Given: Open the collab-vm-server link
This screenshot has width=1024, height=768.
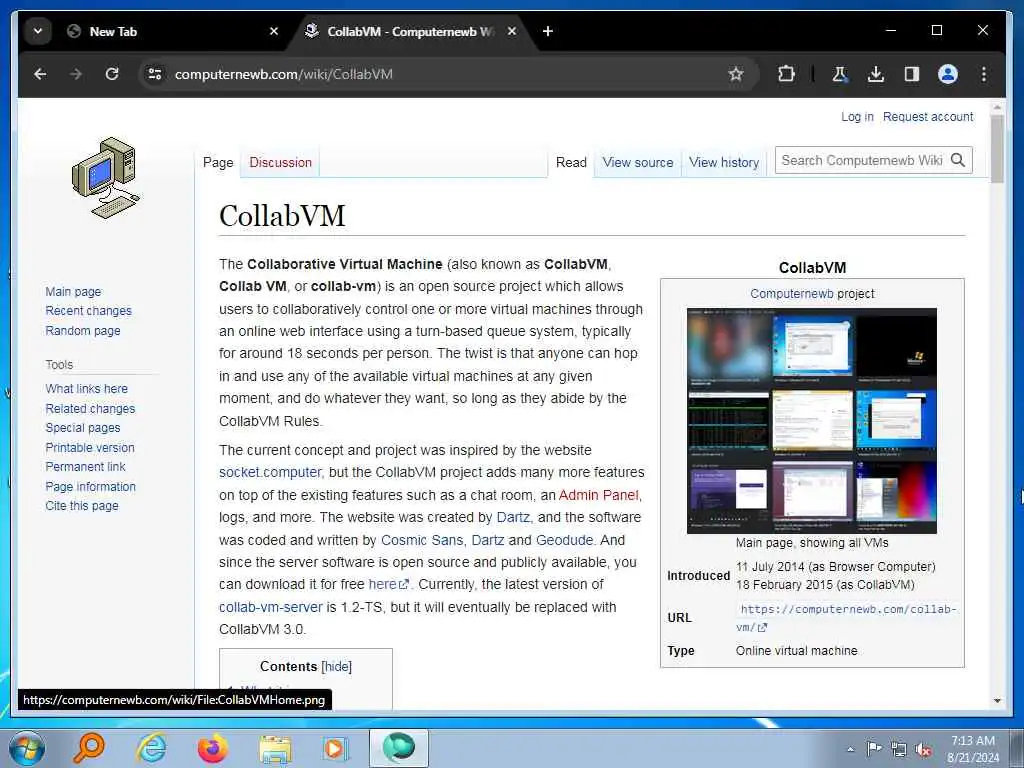Looking at the screenshot, I should pyautogui.click(x=270, y=607).
